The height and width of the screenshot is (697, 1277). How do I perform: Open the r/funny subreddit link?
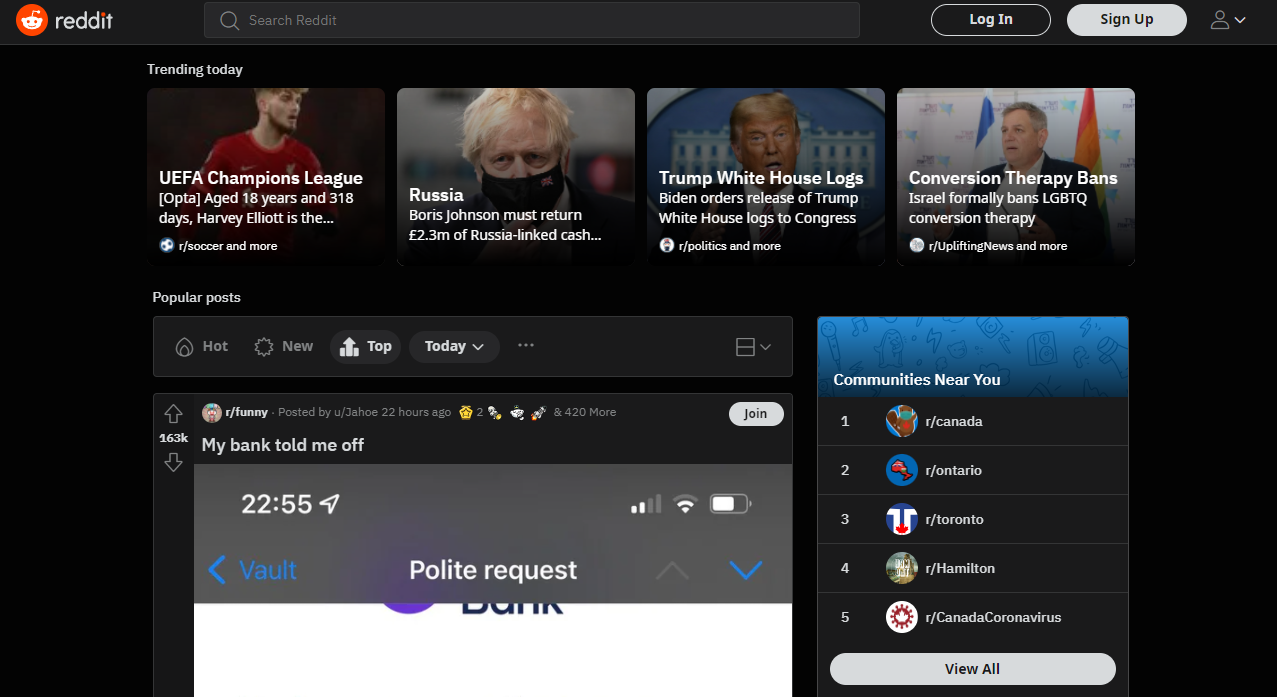[x=247, y=412]
